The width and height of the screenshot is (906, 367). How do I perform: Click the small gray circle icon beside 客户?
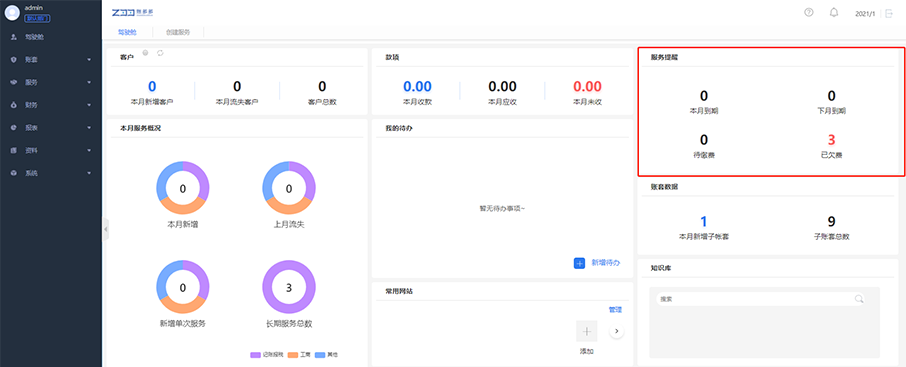[146, 53]
